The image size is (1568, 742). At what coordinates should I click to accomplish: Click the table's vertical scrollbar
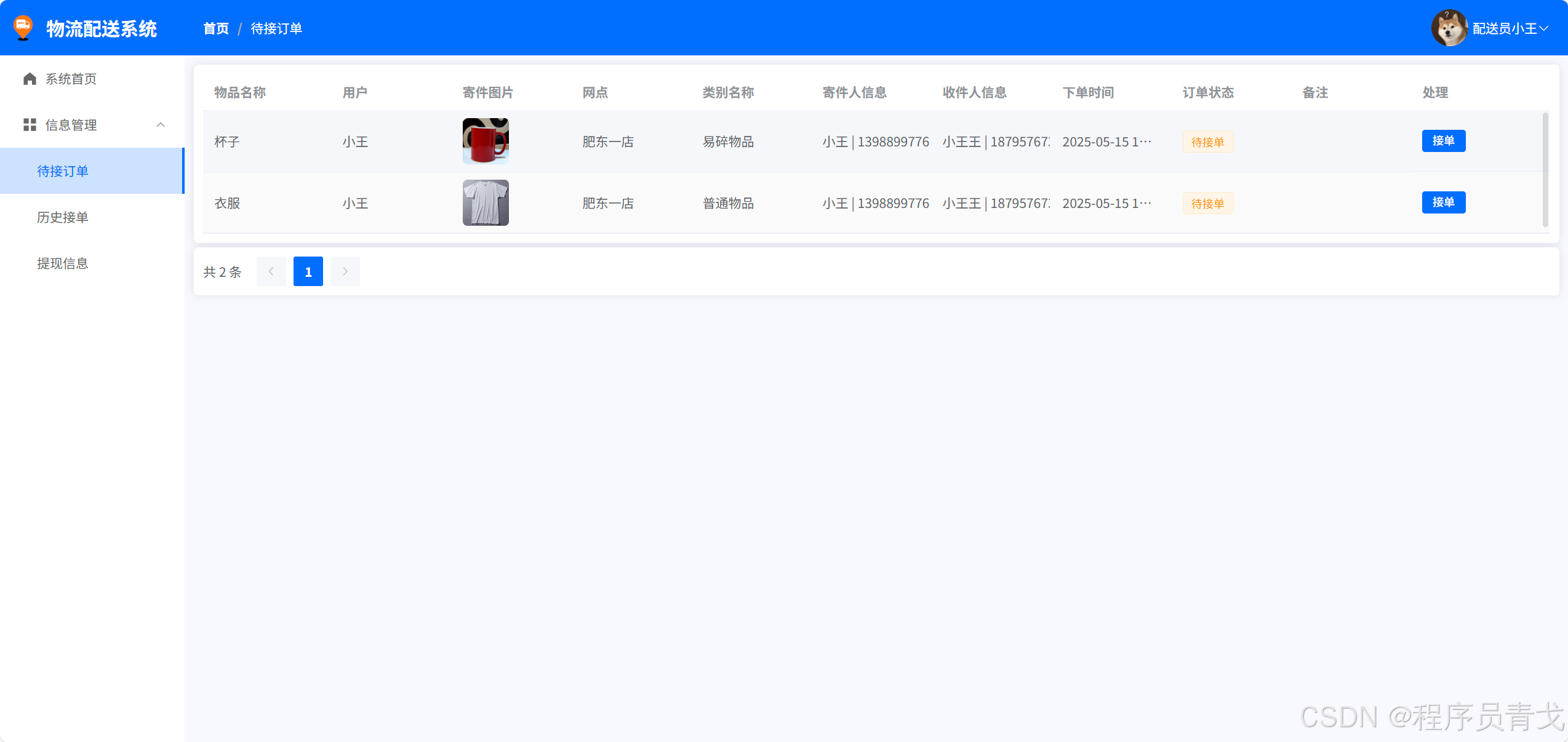(1545, 170)
